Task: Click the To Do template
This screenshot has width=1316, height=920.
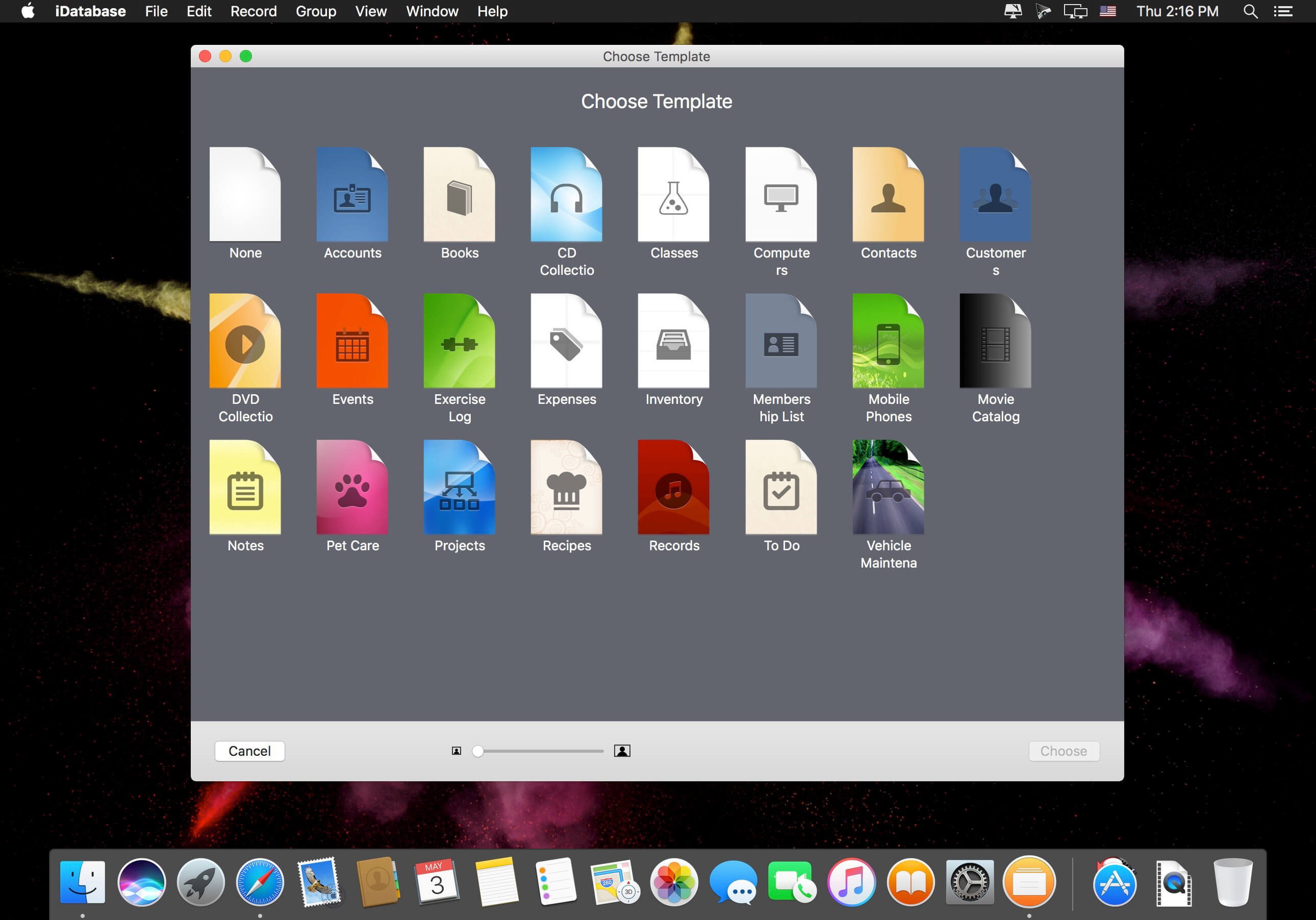Action: pos(780,487)
